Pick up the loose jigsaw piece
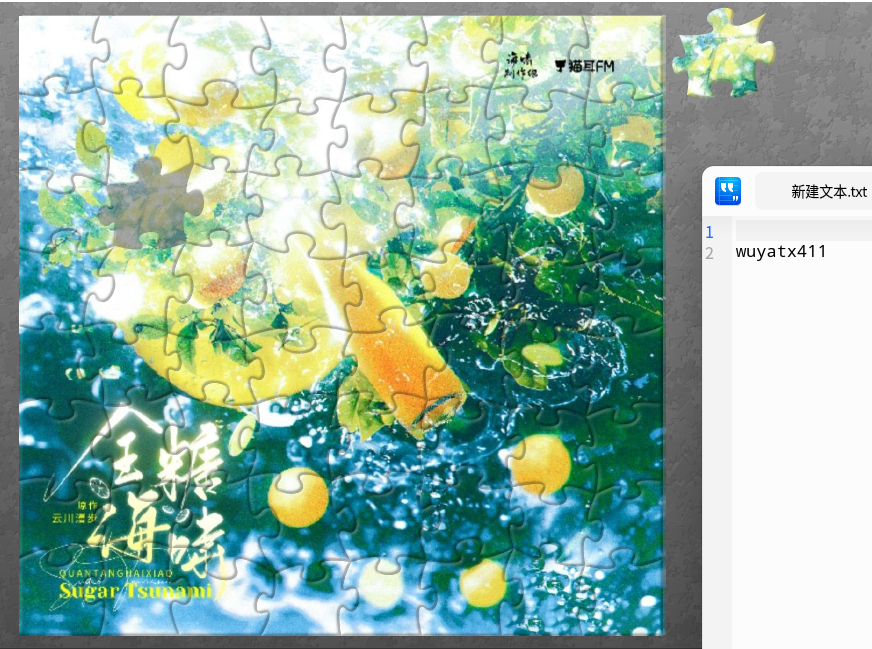The image size is (872, 649). (x=723, y=53)
